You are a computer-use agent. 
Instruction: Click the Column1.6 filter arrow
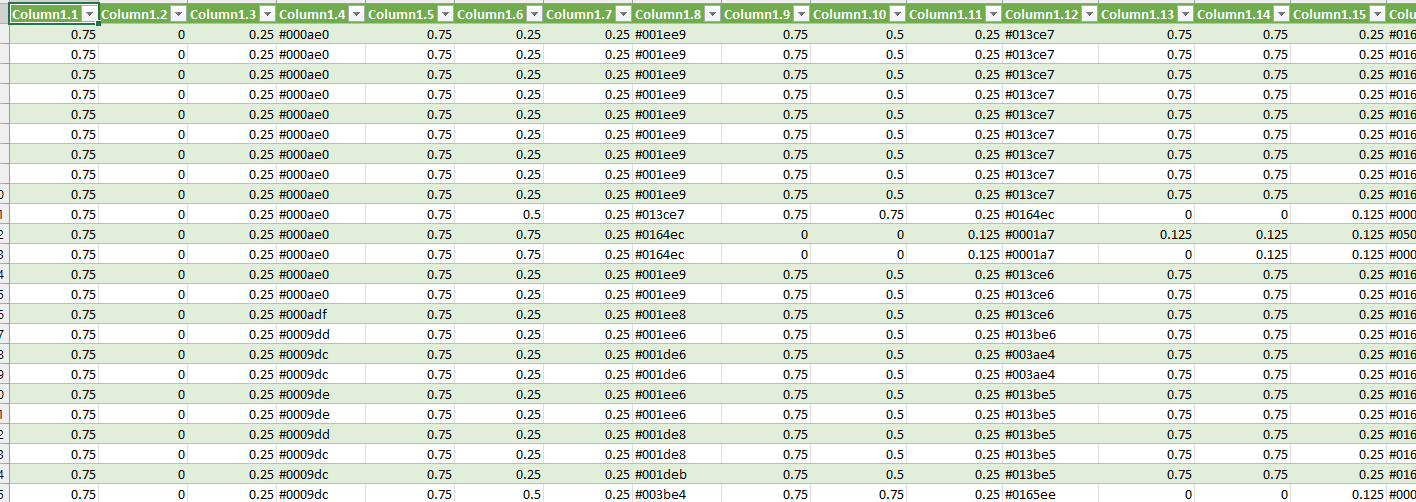(535, 14)
